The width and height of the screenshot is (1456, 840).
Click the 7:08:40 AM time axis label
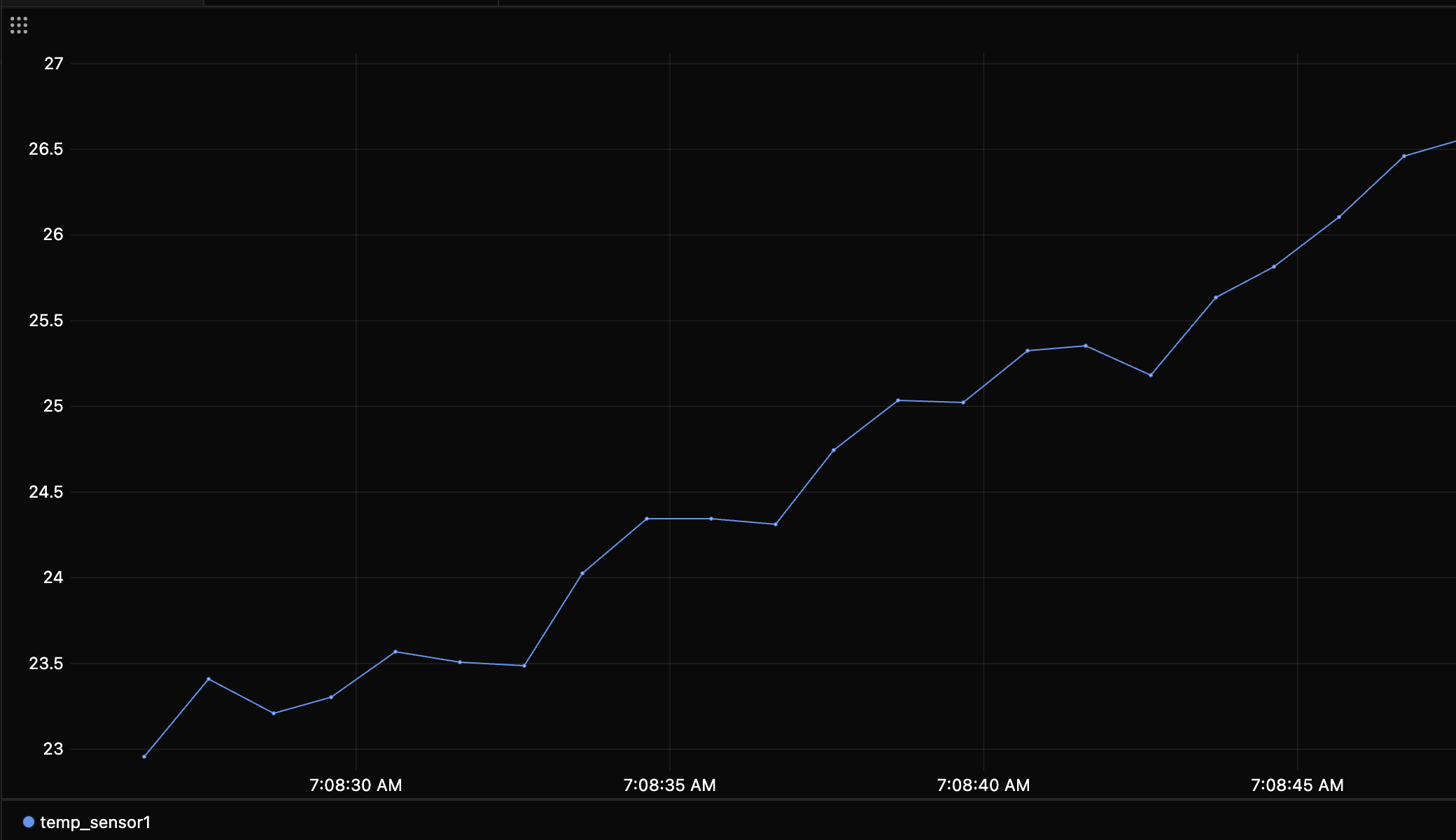point(983,785)
